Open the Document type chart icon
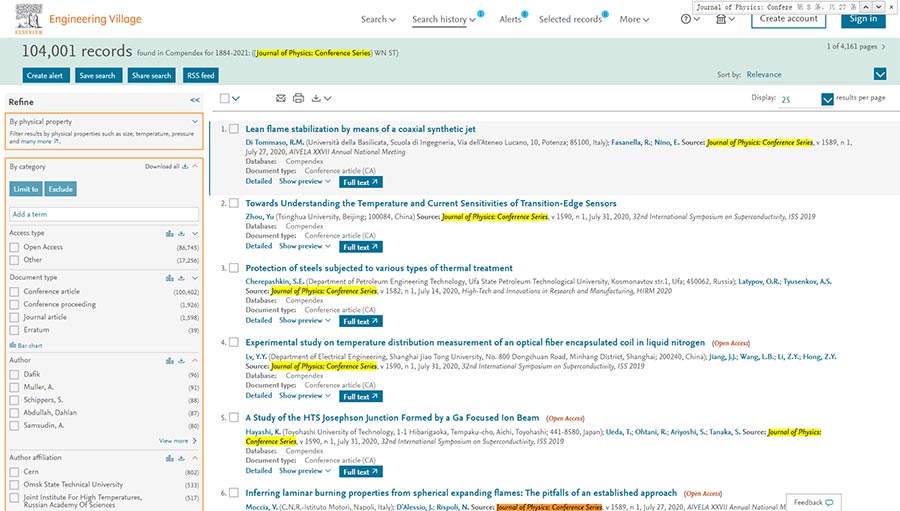The height and width of the screenshot is (511, 900). pos(169,278)
